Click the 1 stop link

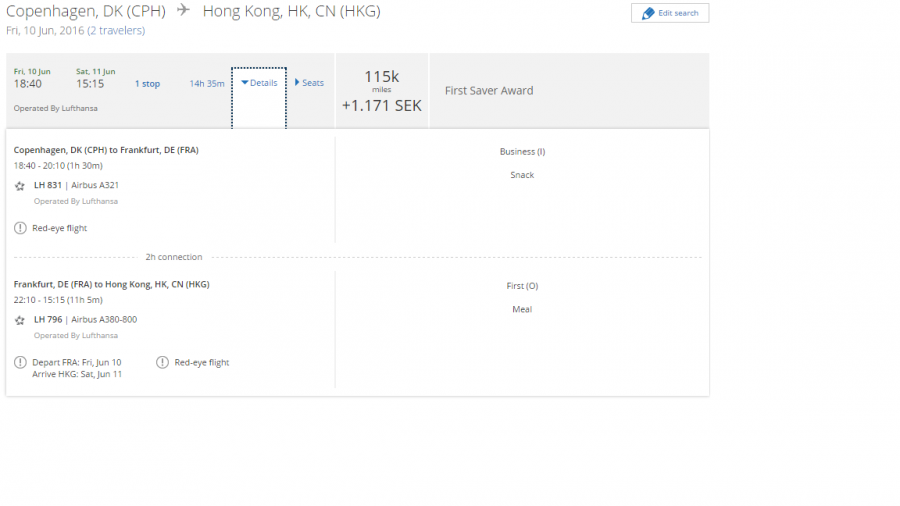click(147, 84)
